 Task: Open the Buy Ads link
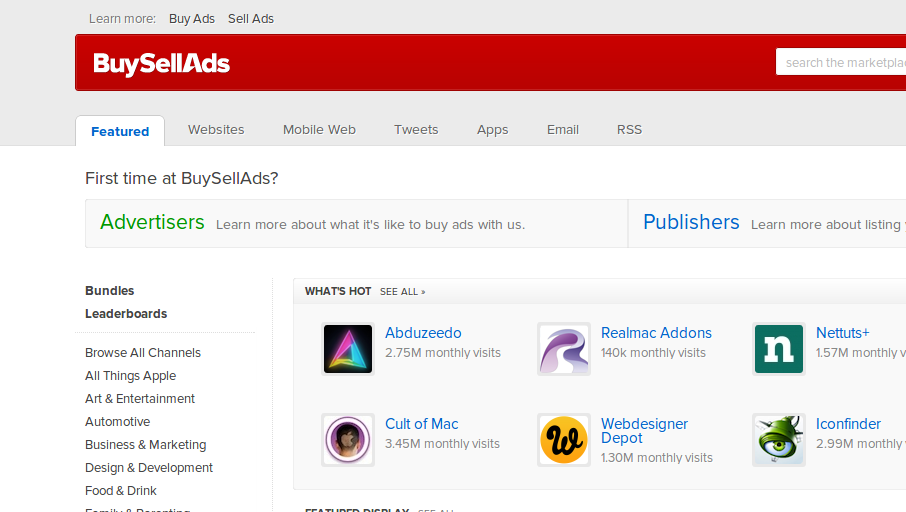point(192,18)
